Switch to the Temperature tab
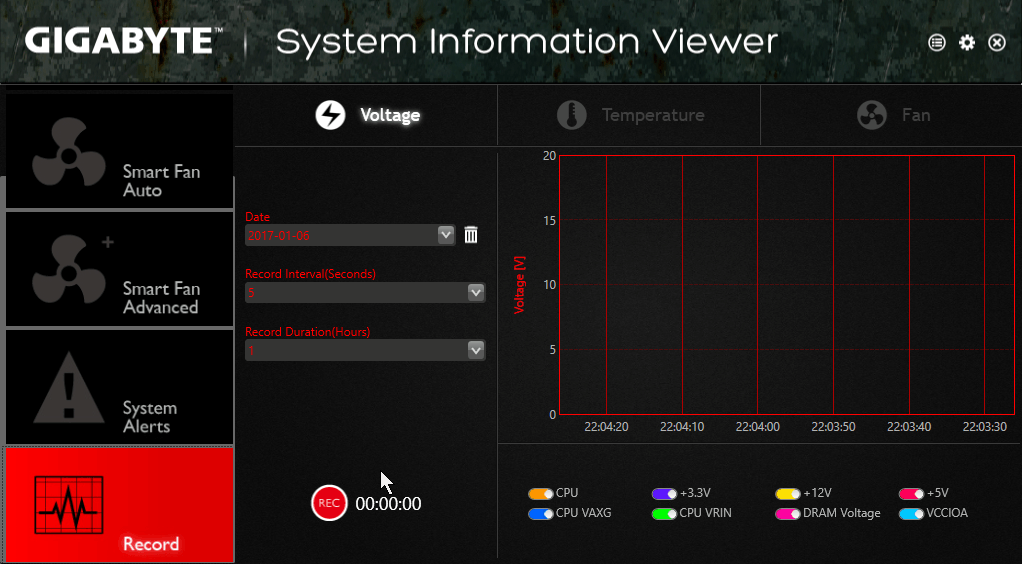The image size is (1022, 564). (x=629, y=115)
